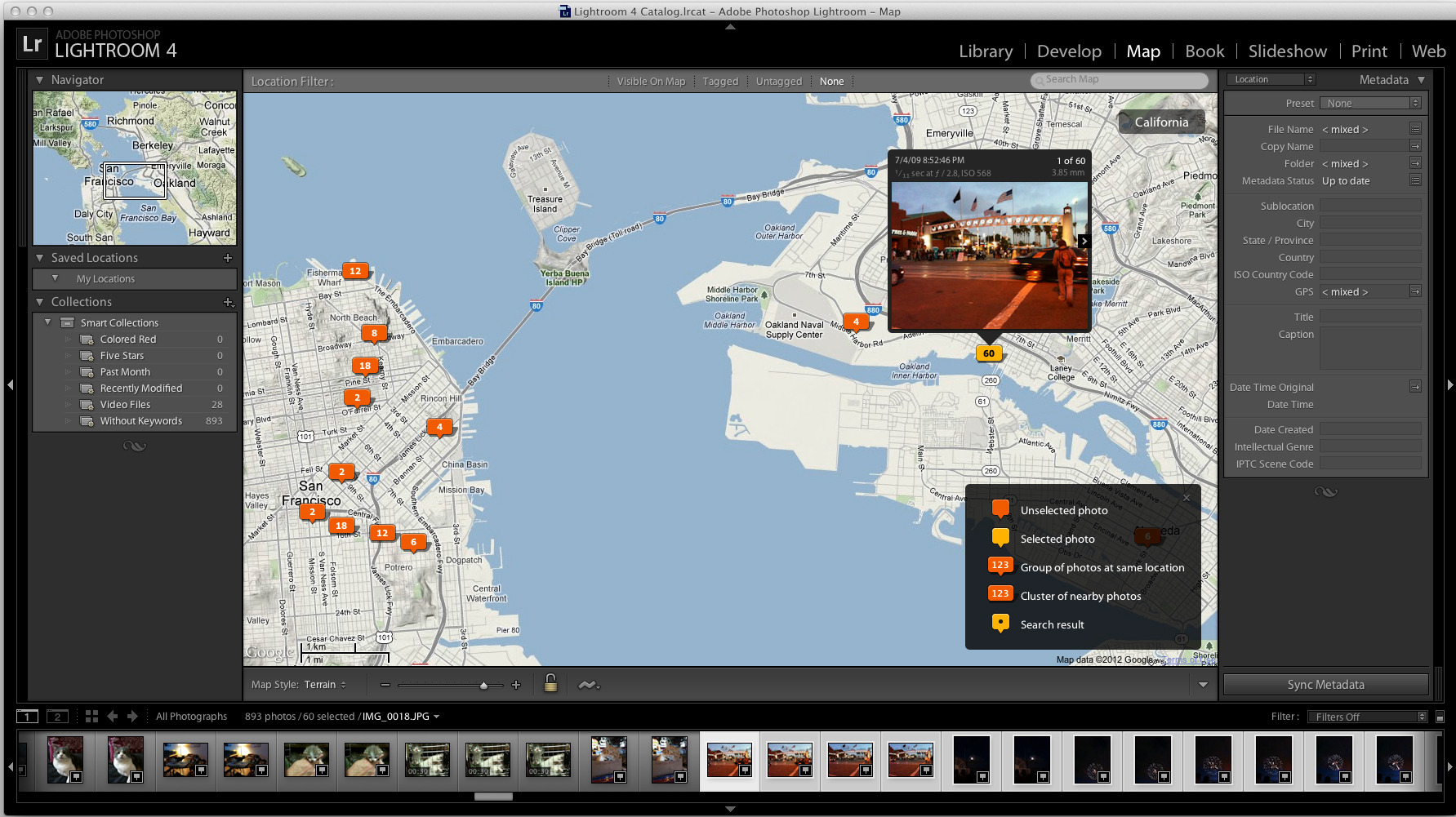Click the Caption text field

click(1370, 349)
